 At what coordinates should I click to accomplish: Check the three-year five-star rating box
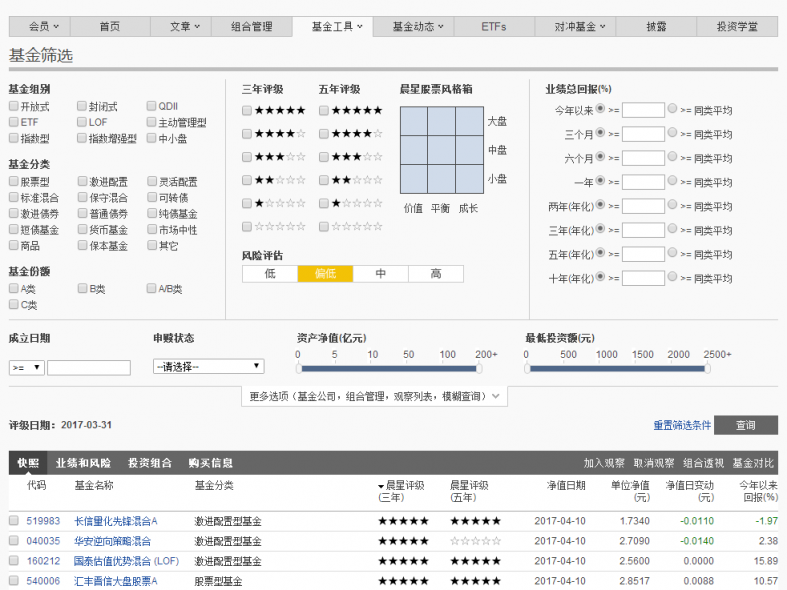[246, 110]
